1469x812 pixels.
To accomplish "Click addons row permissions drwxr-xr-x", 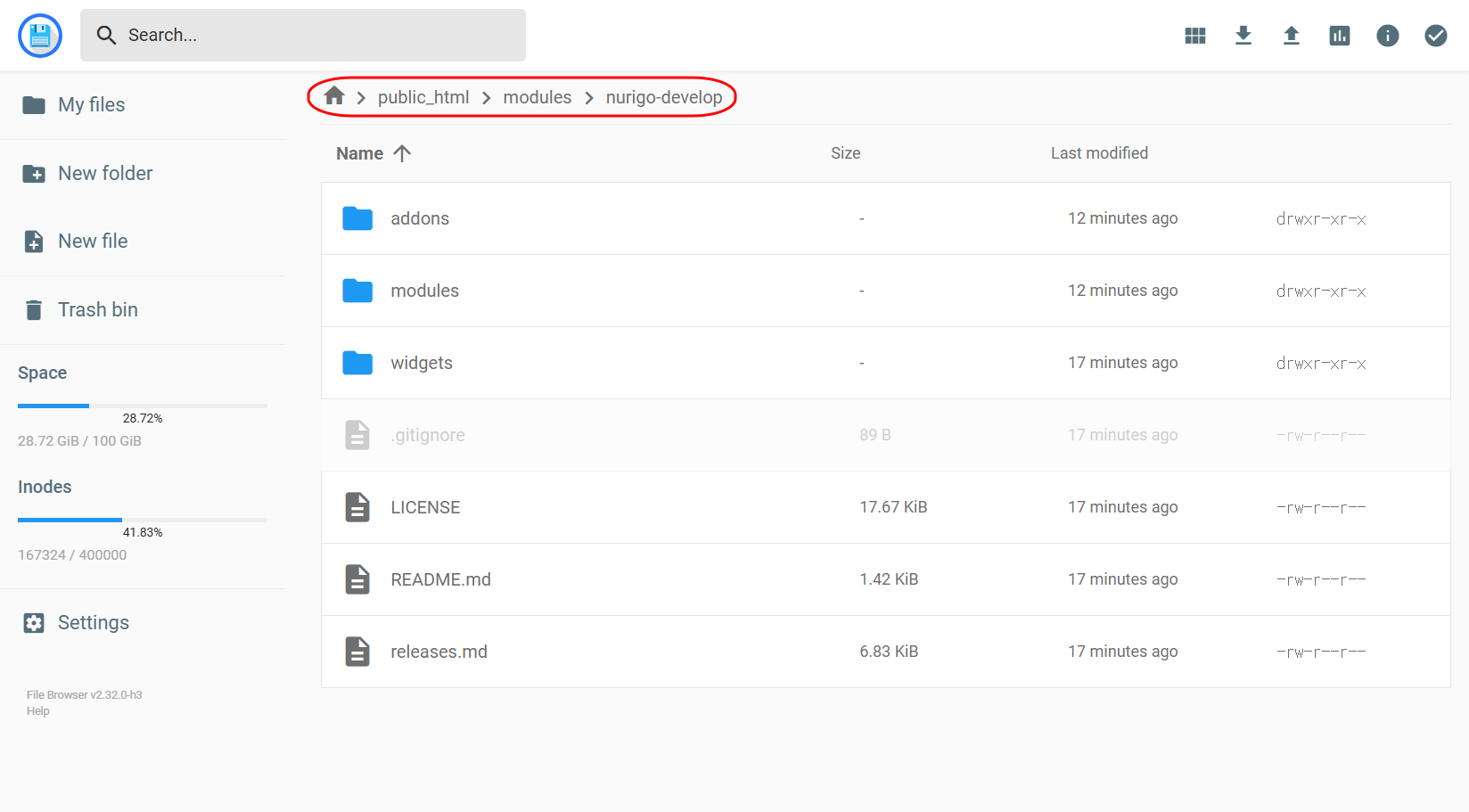I will point(1321,218).
